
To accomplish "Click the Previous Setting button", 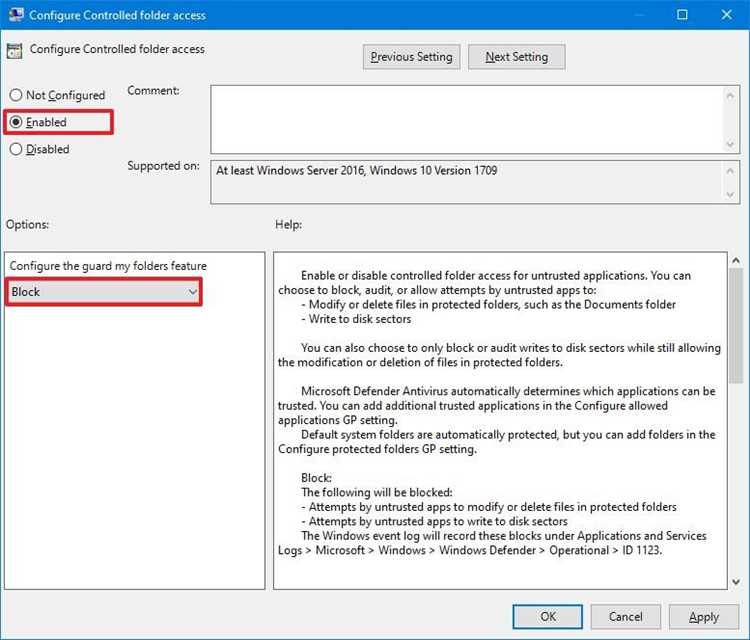I will pos(411,57).
